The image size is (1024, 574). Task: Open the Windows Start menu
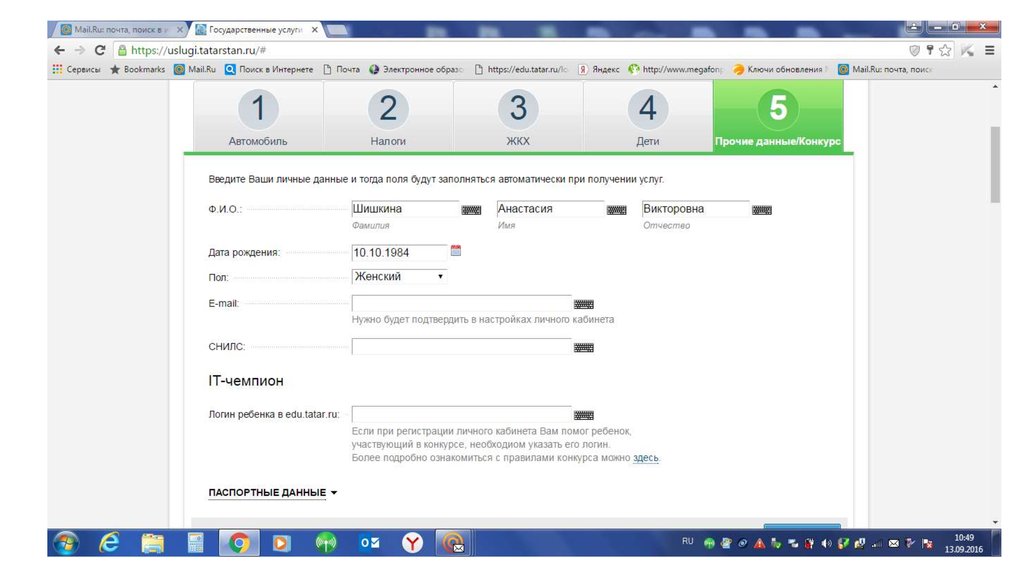67,543
